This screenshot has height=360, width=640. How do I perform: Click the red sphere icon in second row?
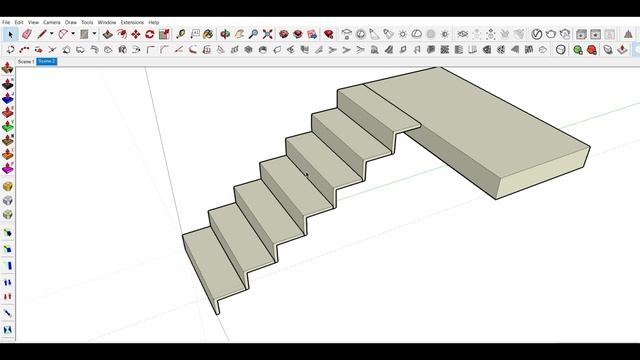[591, 50]
